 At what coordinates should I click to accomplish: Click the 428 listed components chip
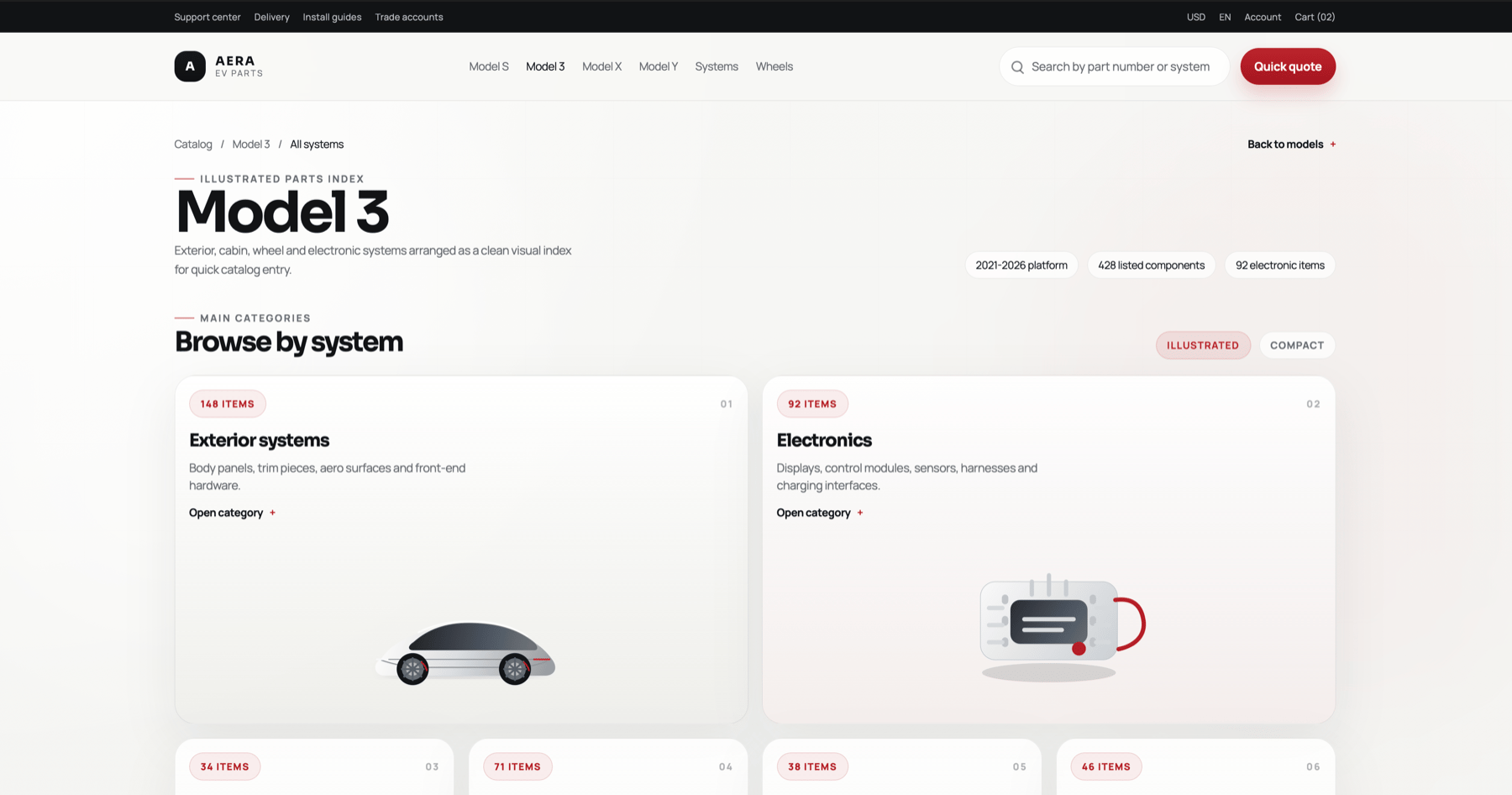1151,266
